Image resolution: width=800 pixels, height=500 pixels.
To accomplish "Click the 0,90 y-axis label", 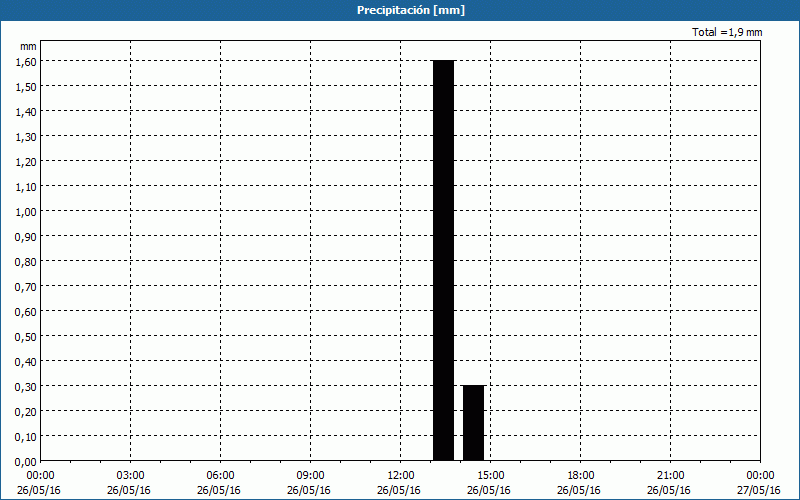I will coord(26,236).
